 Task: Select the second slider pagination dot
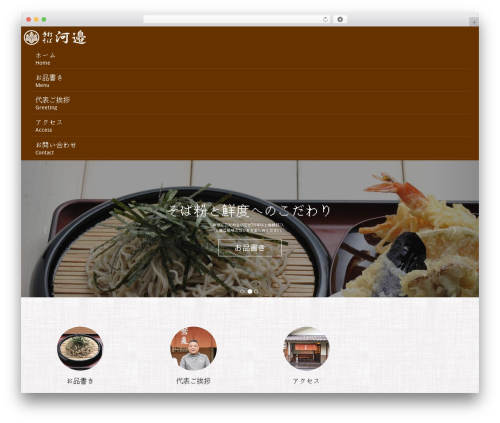(x=250, y=291)
